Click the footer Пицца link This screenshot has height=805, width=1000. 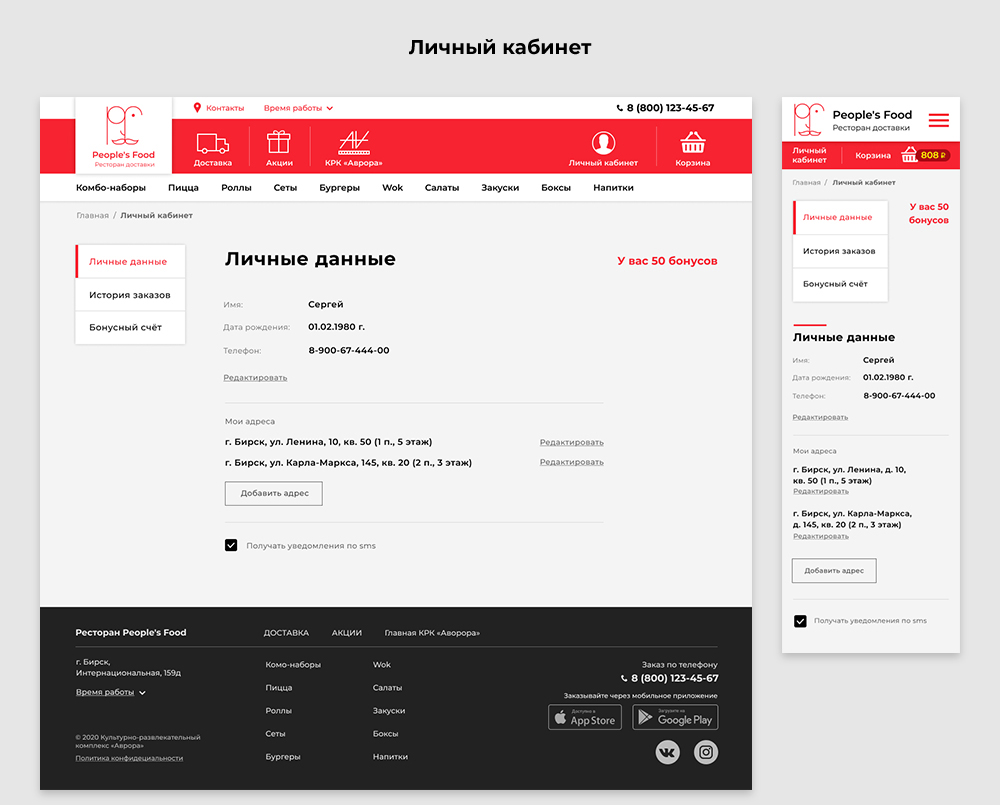click(279, 688)
